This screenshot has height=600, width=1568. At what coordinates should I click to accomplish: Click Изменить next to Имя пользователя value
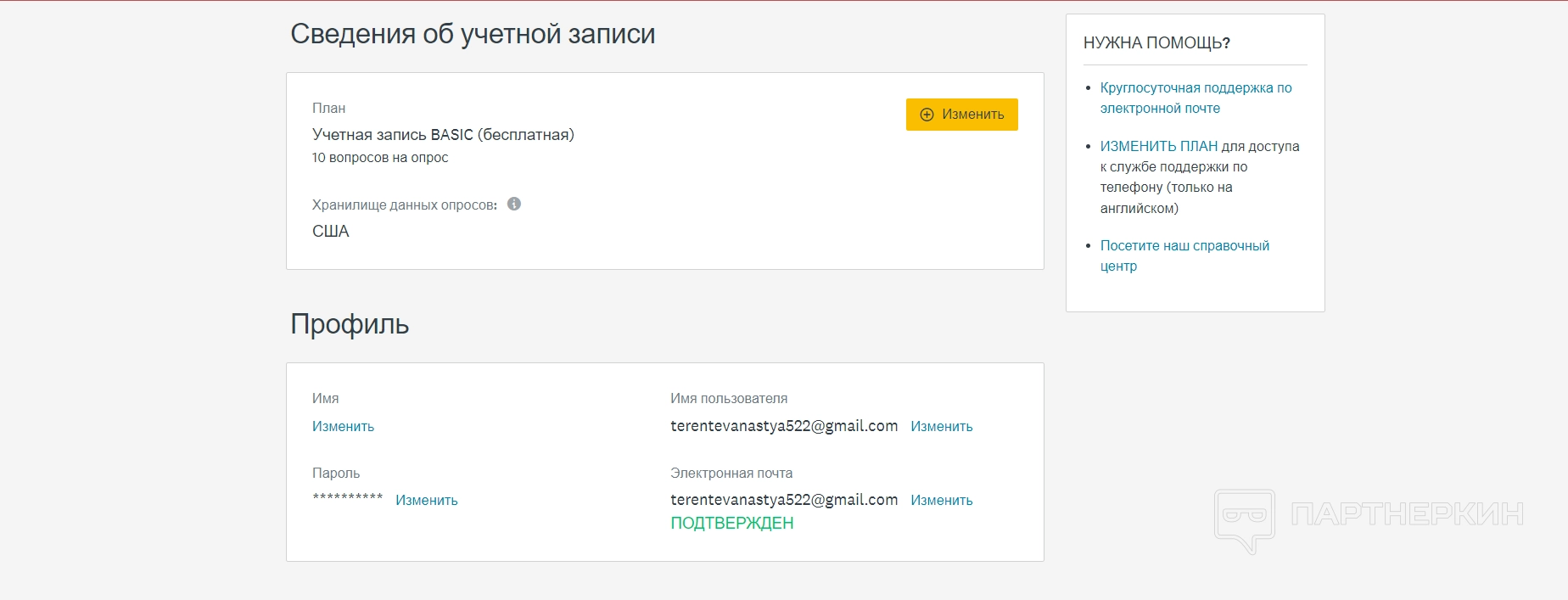coord(941,426)
